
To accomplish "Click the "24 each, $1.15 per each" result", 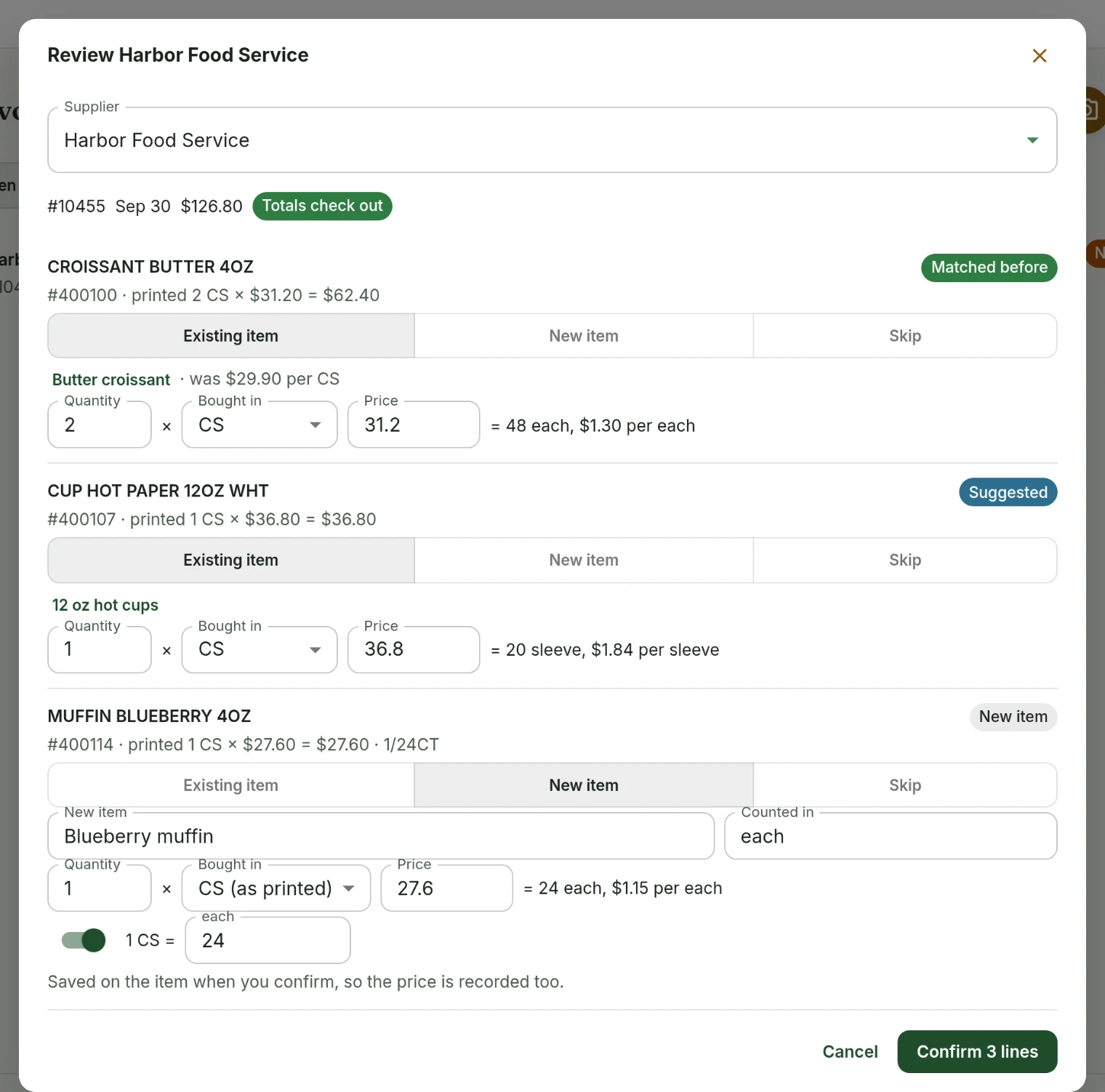I will point(630,888).
